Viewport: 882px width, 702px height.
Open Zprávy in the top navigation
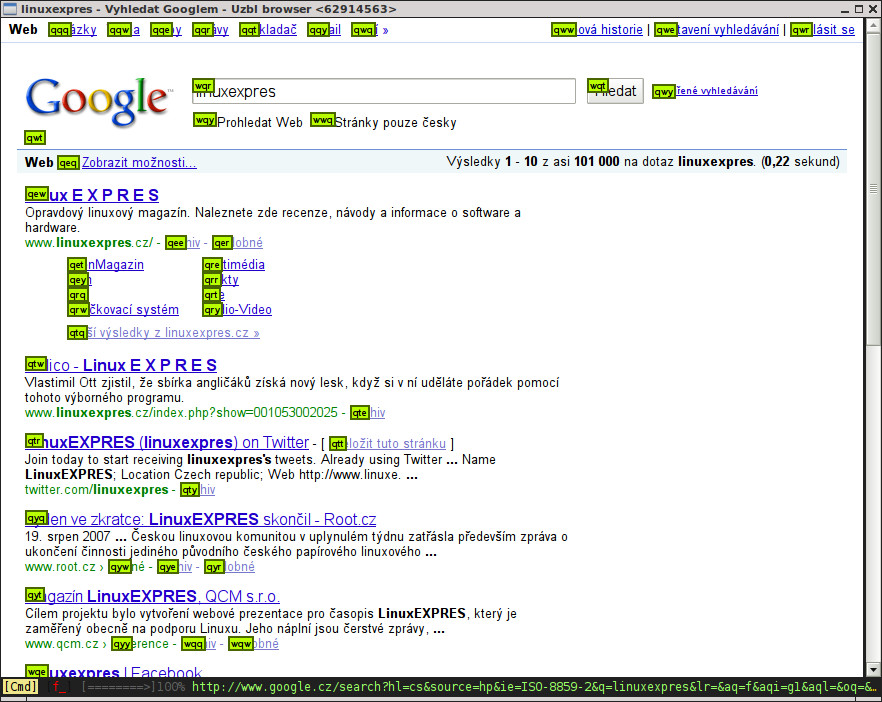pos(210,29)
